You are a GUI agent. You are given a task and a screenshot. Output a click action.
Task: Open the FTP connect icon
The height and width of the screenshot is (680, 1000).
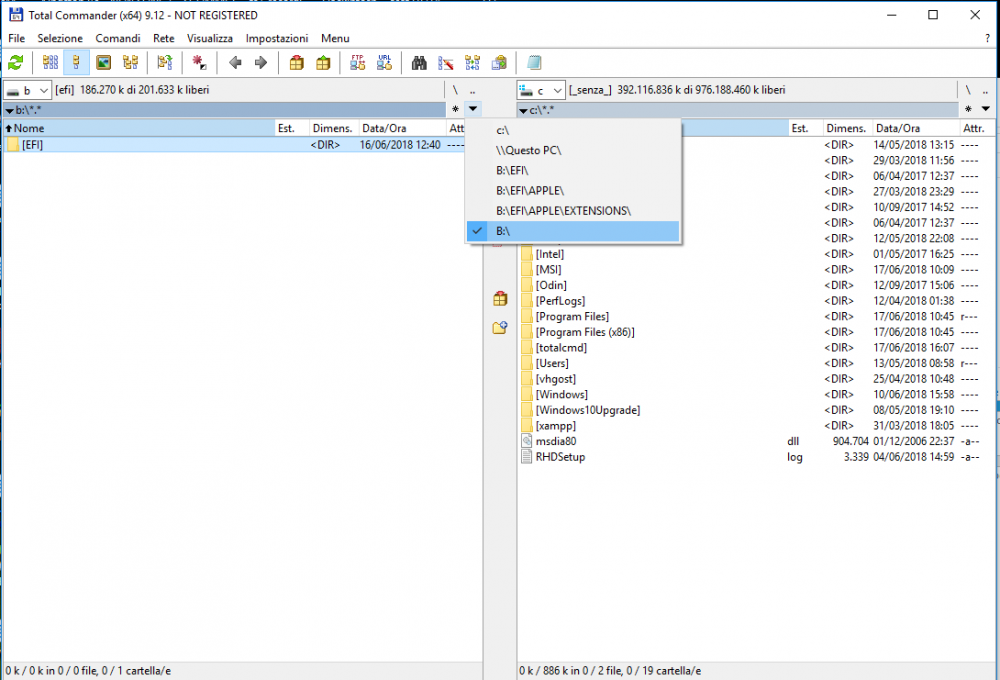click(x=357, y=63)
